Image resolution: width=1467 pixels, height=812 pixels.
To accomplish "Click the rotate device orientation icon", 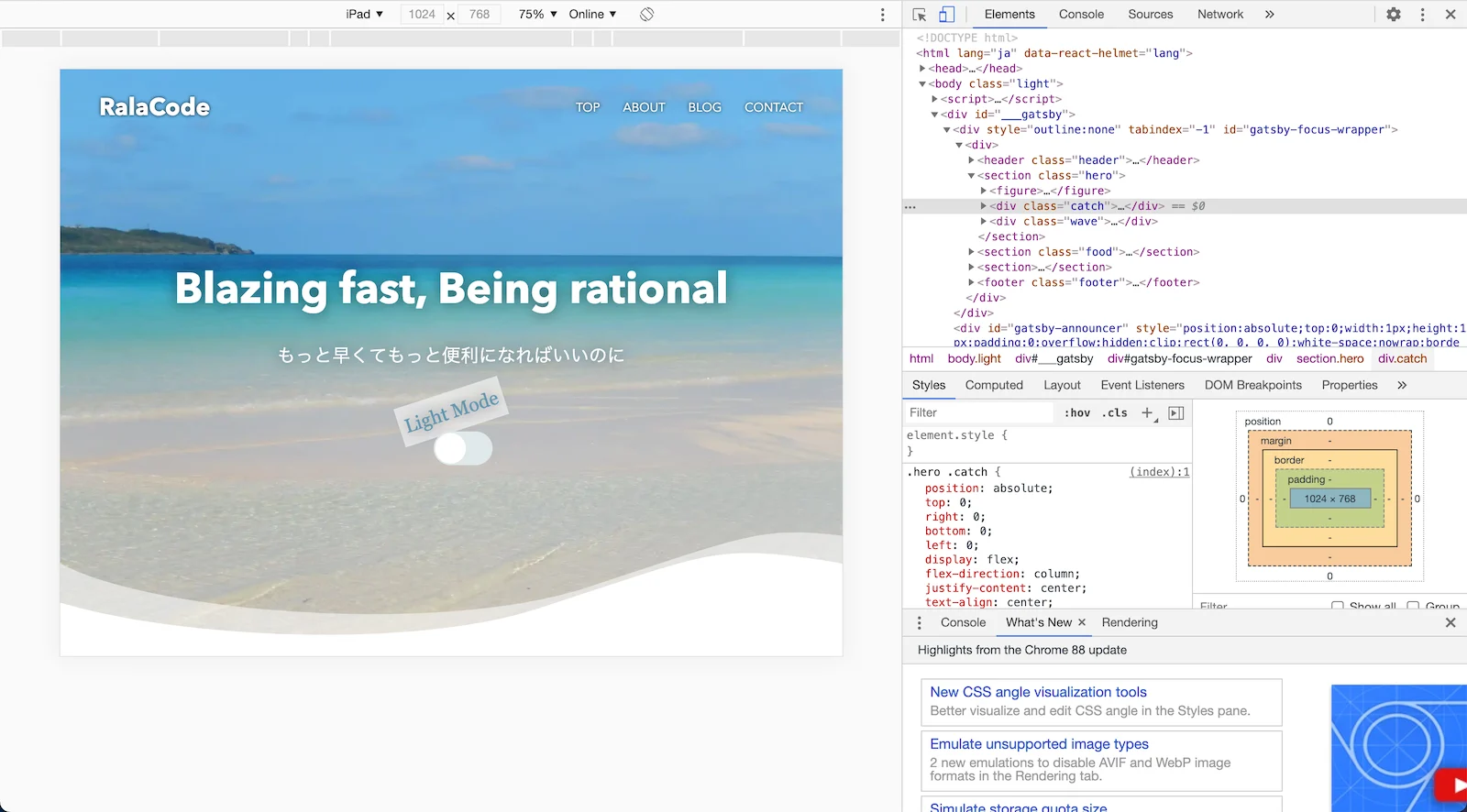I will [x=646, y=15].
